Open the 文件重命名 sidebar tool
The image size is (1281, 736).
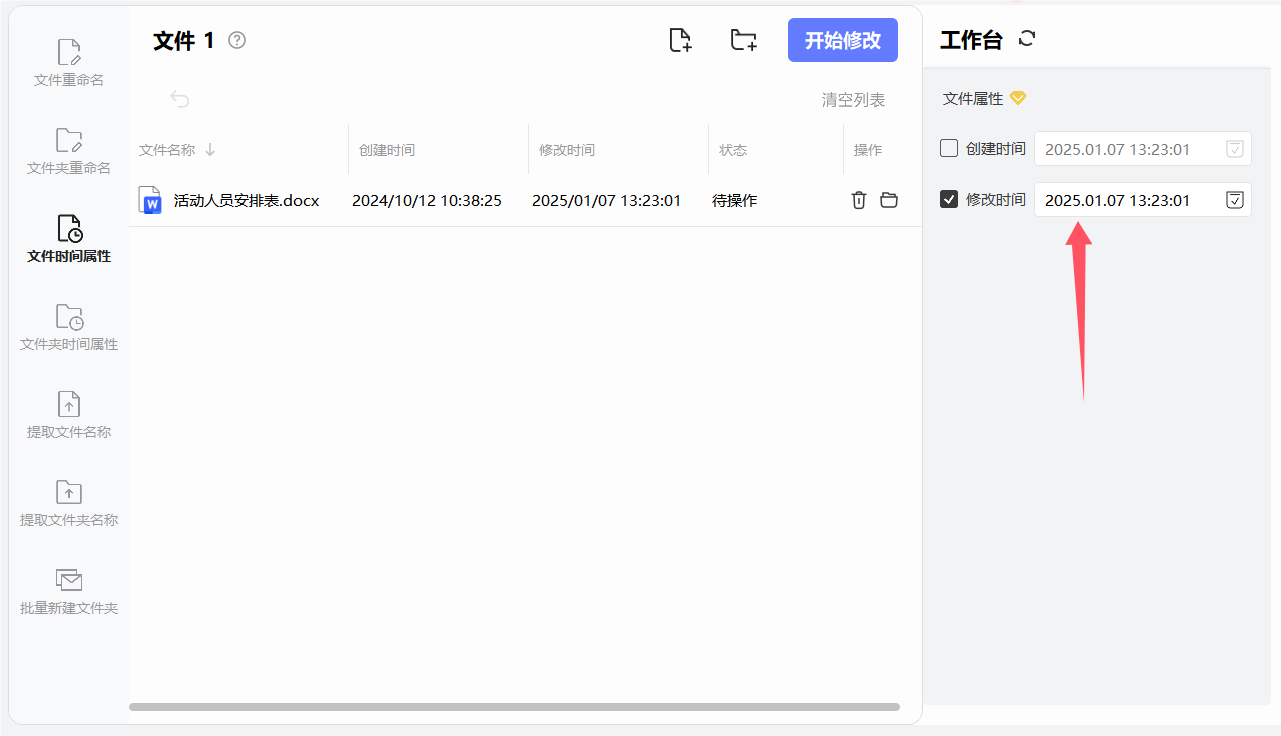[69, 63]
